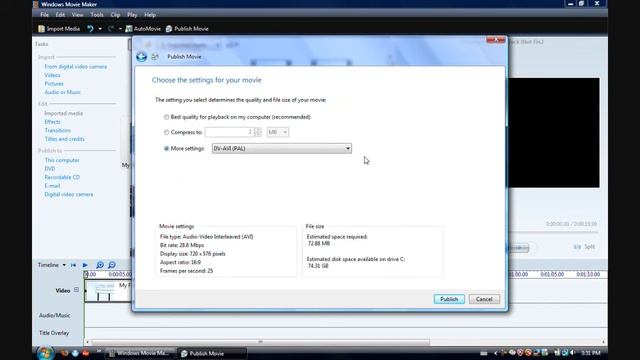This screenshot has height=360, width=640.
Task: Click the Effects link in Tasks pane
Action: 52,122
